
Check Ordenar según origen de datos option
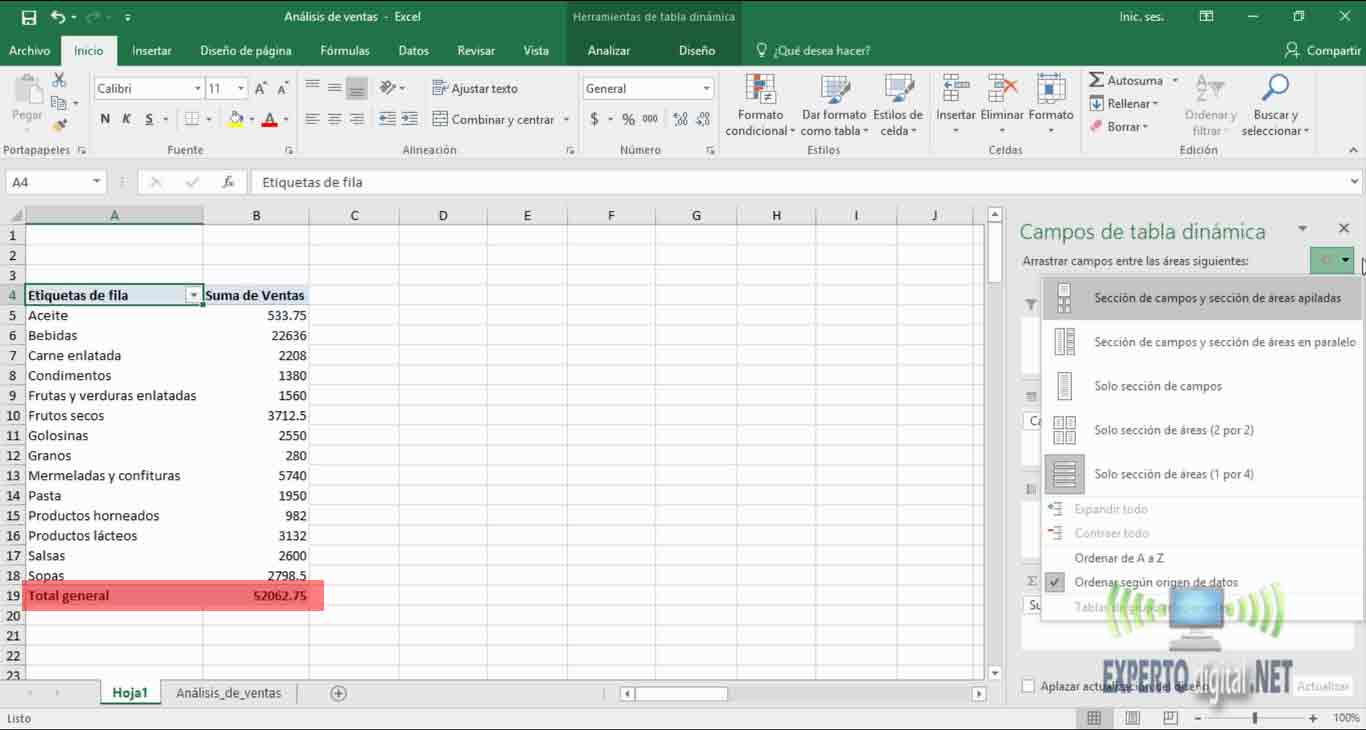tap(1155, 582)
